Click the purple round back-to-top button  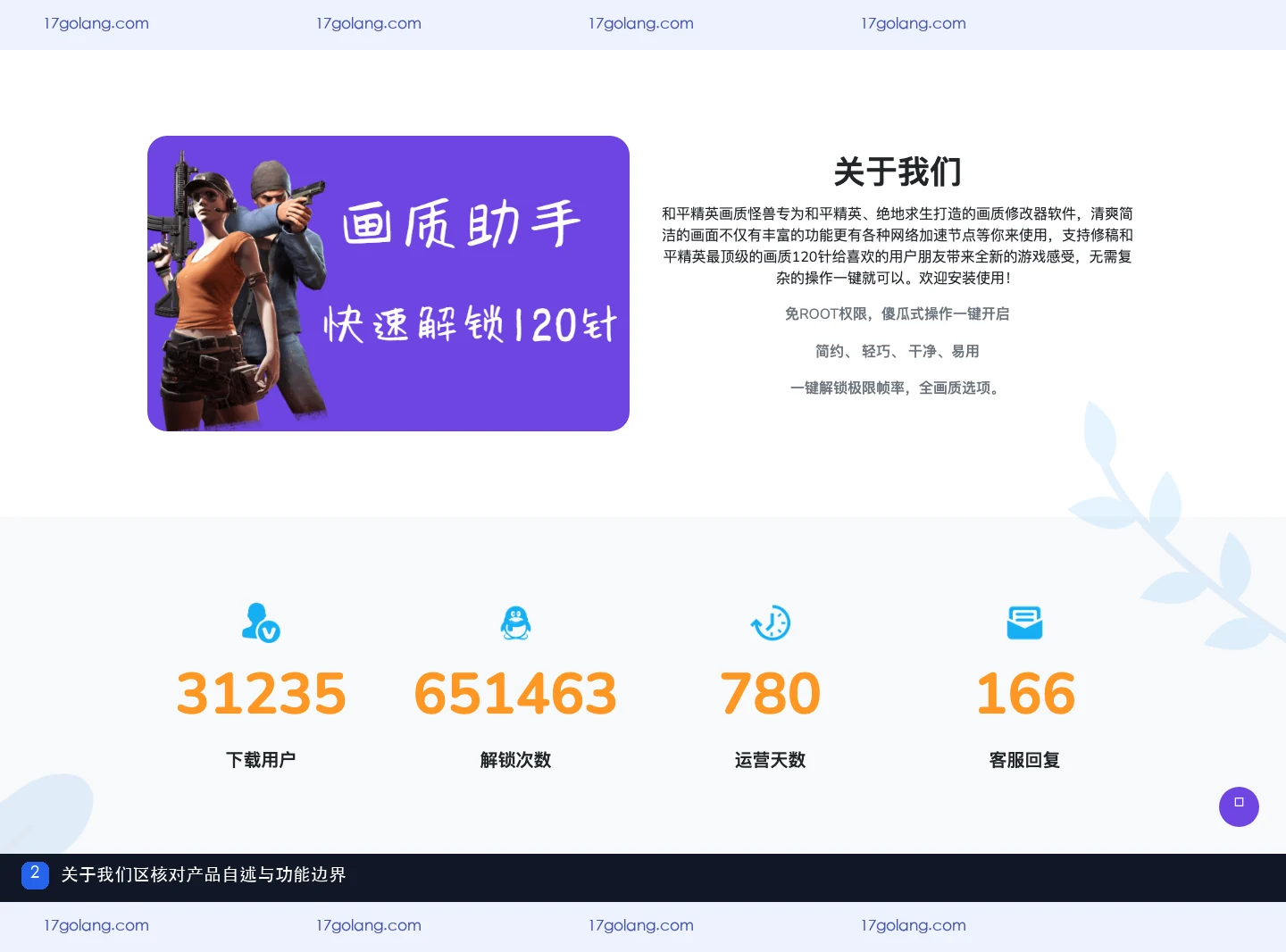point(1239,806)
